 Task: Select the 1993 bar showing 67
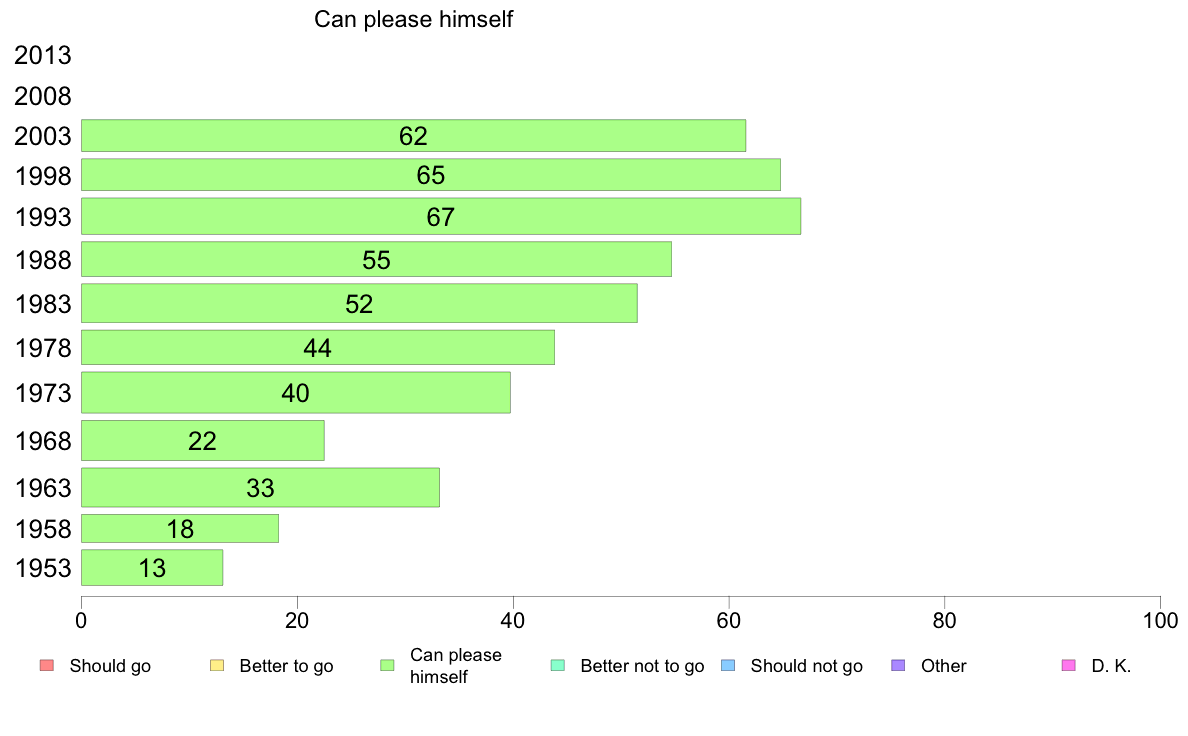(440, 217)
